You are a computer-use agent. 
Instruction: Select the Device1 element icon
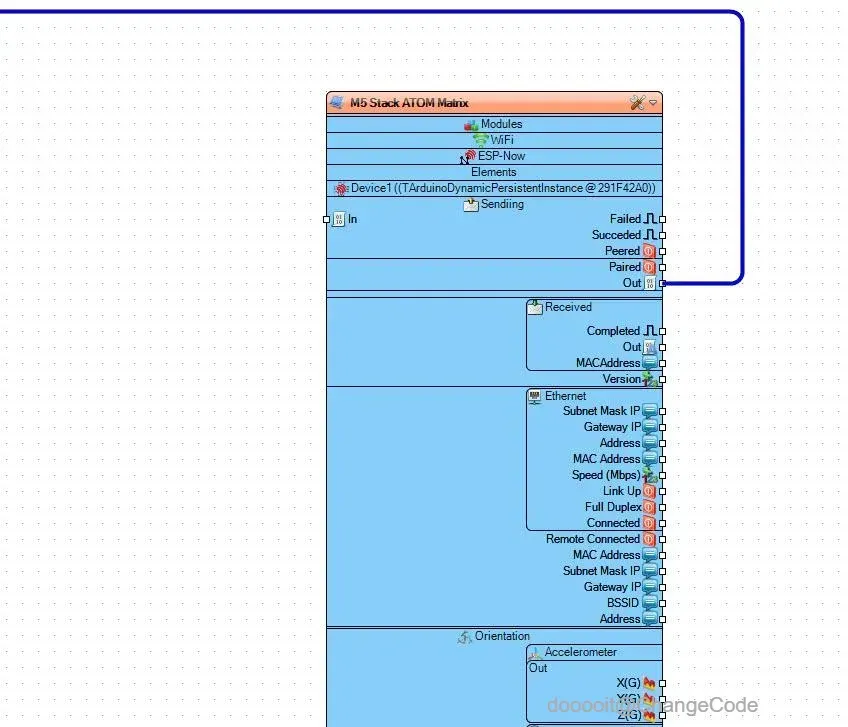point(341,189)
